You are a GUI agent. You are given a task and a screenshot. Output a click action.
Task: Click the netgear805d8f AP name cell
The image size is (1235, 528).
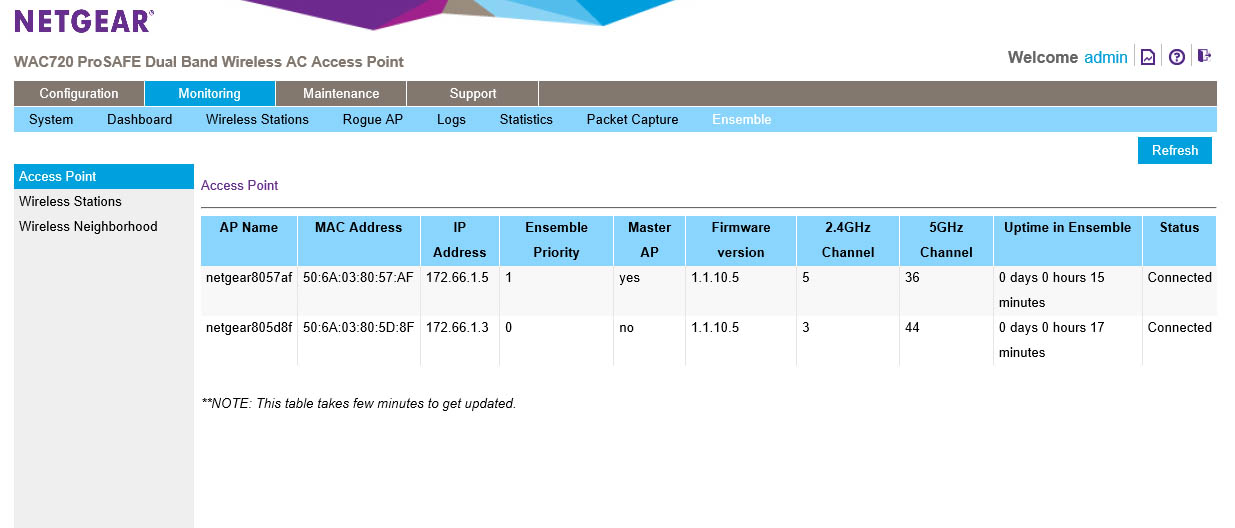click(x=249, y=327)
